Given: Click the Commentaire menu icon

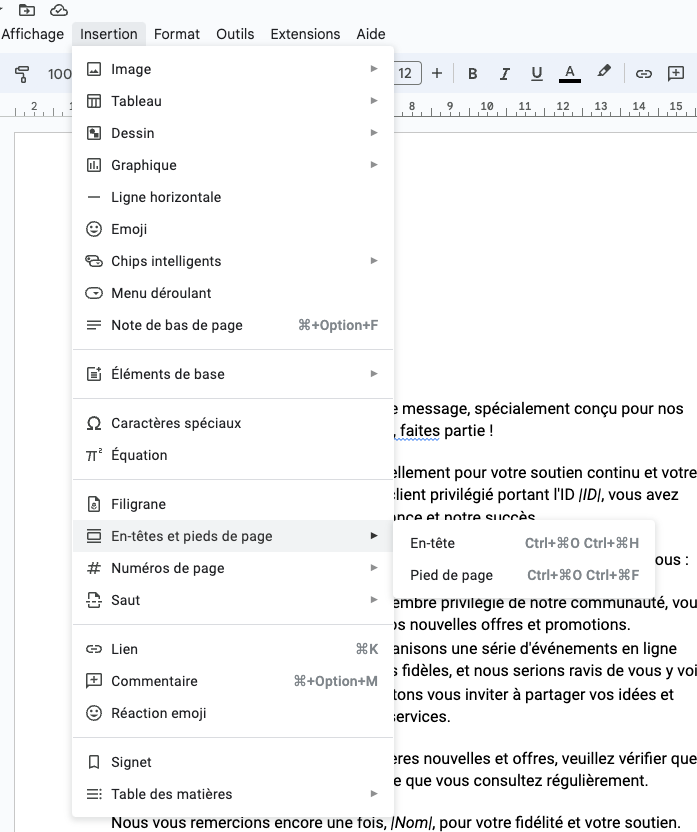Looking at the screenshot, I should [x=94, y=681].
